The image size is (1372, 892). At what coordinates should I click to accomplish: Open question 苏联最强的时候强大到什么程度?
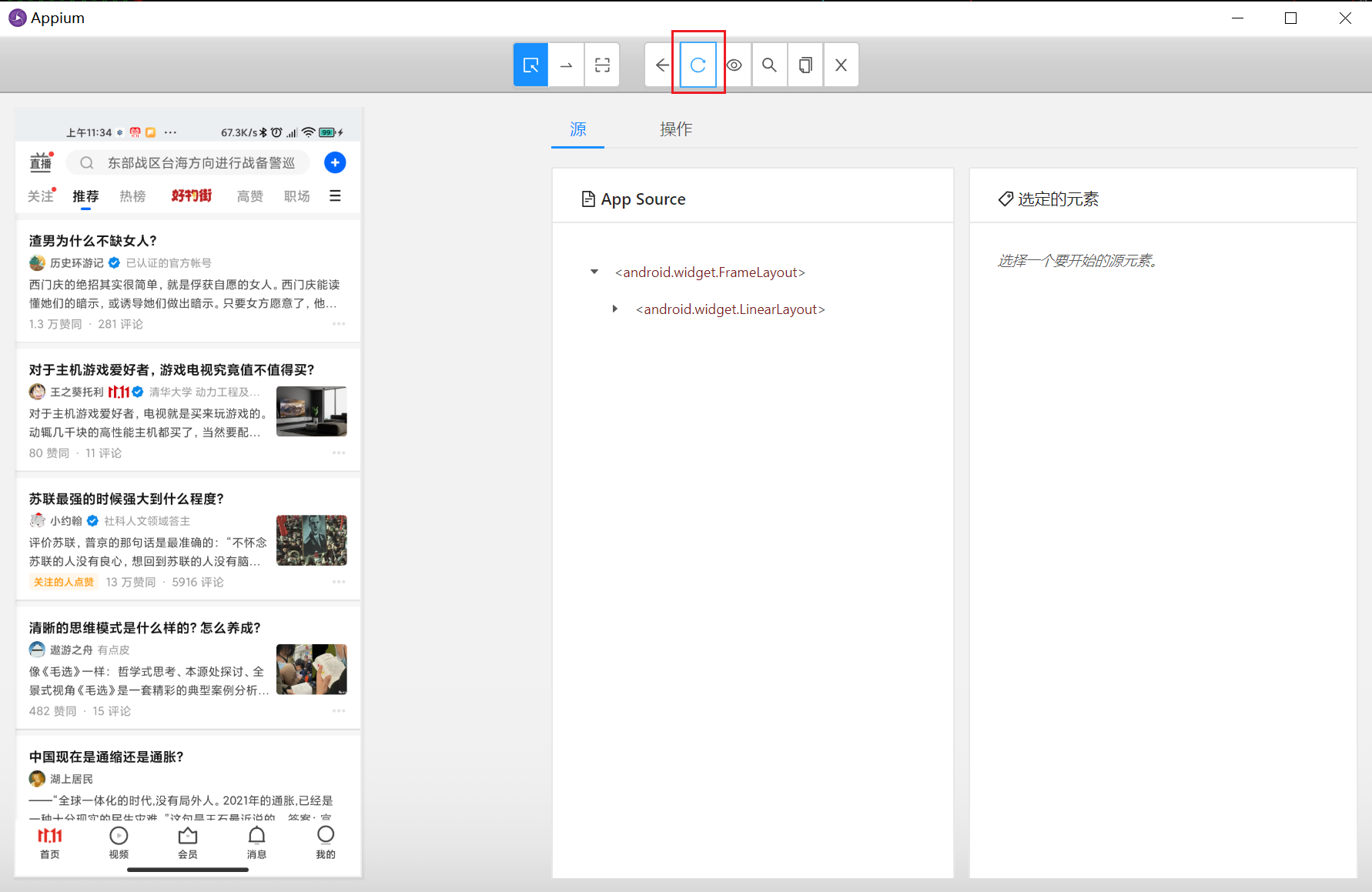(x=126, y=499)
